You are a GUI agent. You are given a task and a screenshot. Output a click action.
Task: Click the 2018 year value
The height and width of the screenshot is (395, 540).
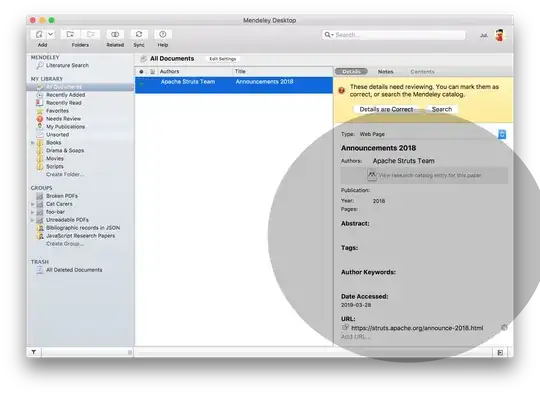[379, 201]
